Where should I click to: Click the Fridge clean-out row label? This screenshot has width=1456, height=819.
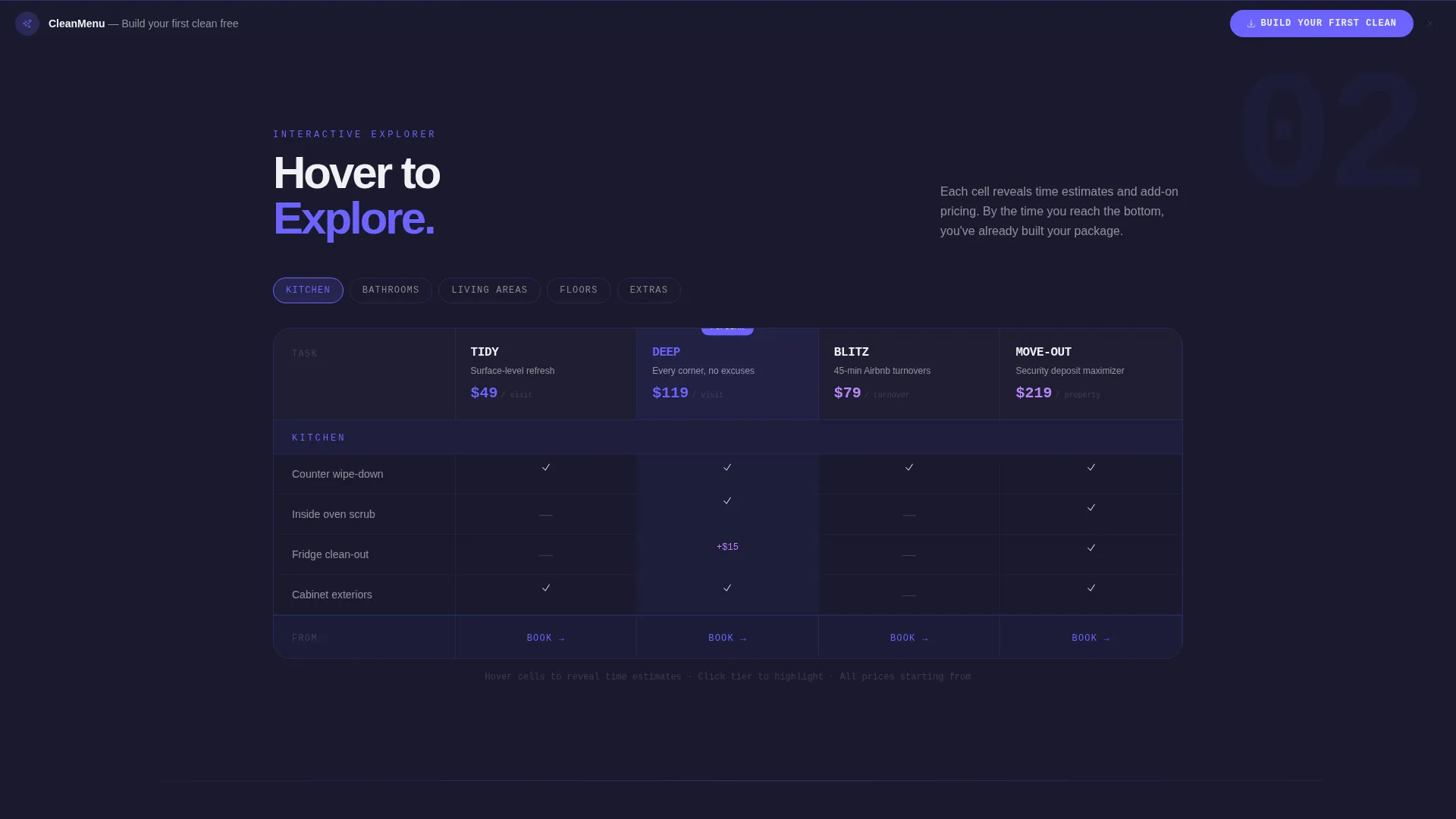(x=330, y=555)
